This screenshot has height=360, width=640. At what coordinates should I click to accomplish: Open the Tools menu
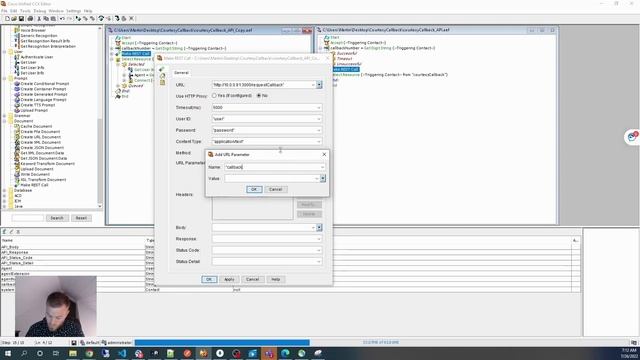pyautogui.click(x=25, y=11)
